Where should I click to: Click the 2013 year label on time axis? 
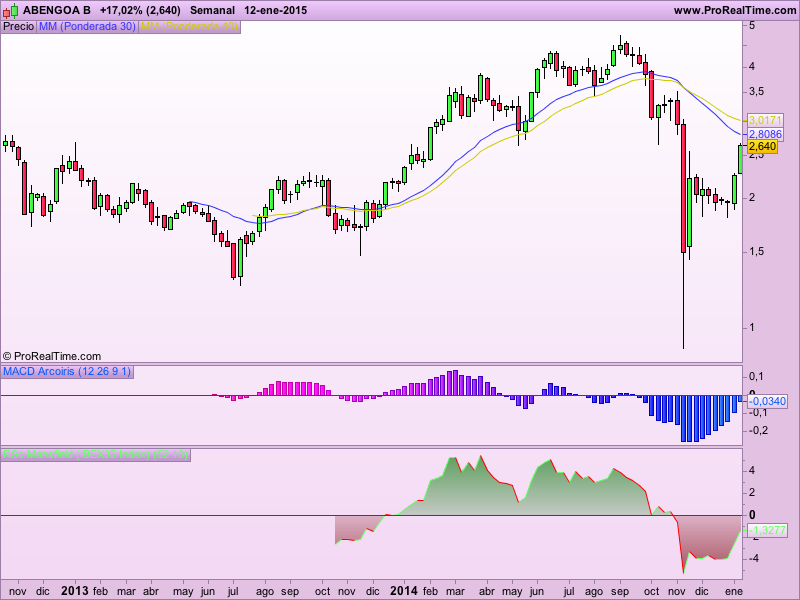click(74, 591)
